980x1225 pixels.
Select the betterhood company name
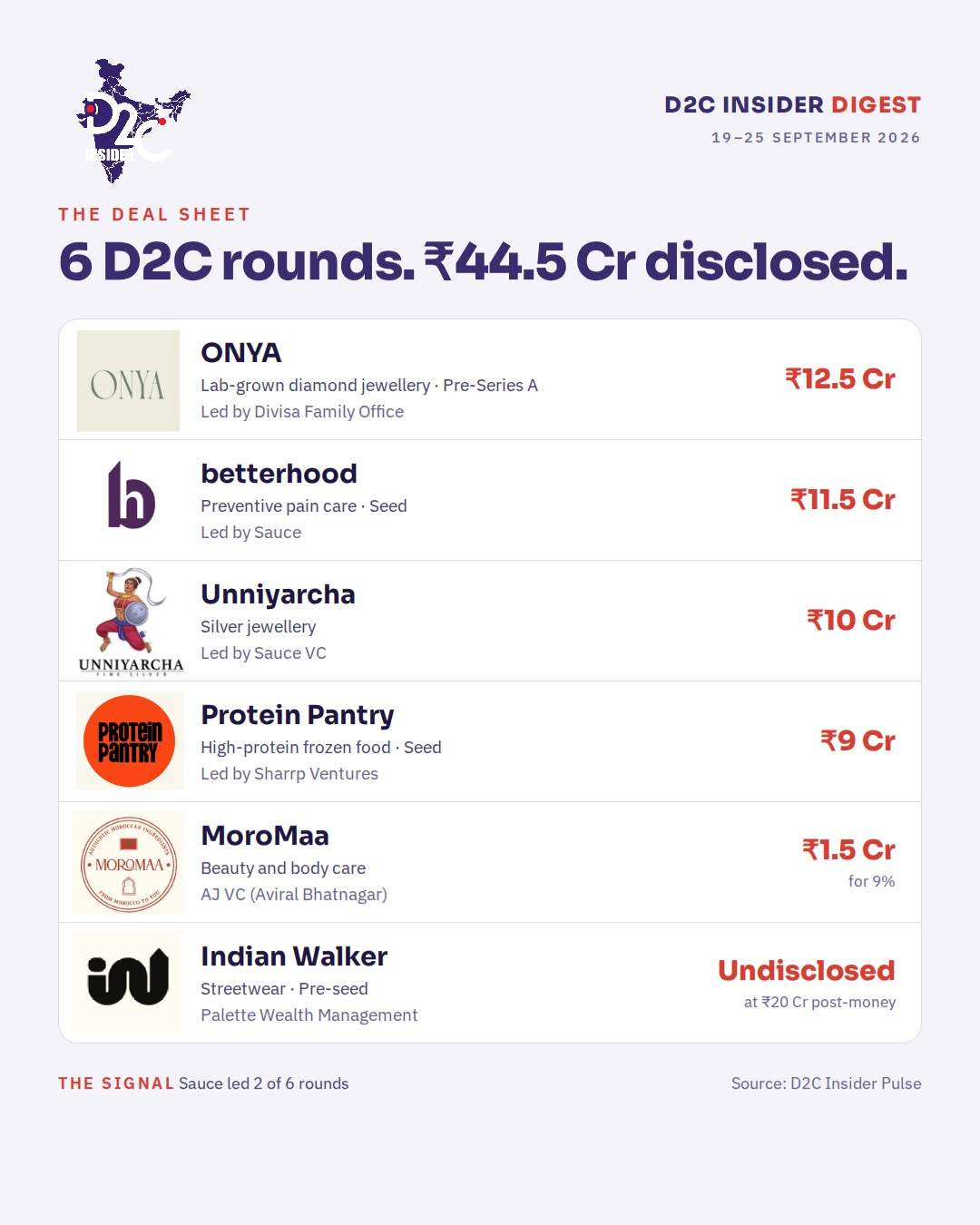[x=279, y=474]
